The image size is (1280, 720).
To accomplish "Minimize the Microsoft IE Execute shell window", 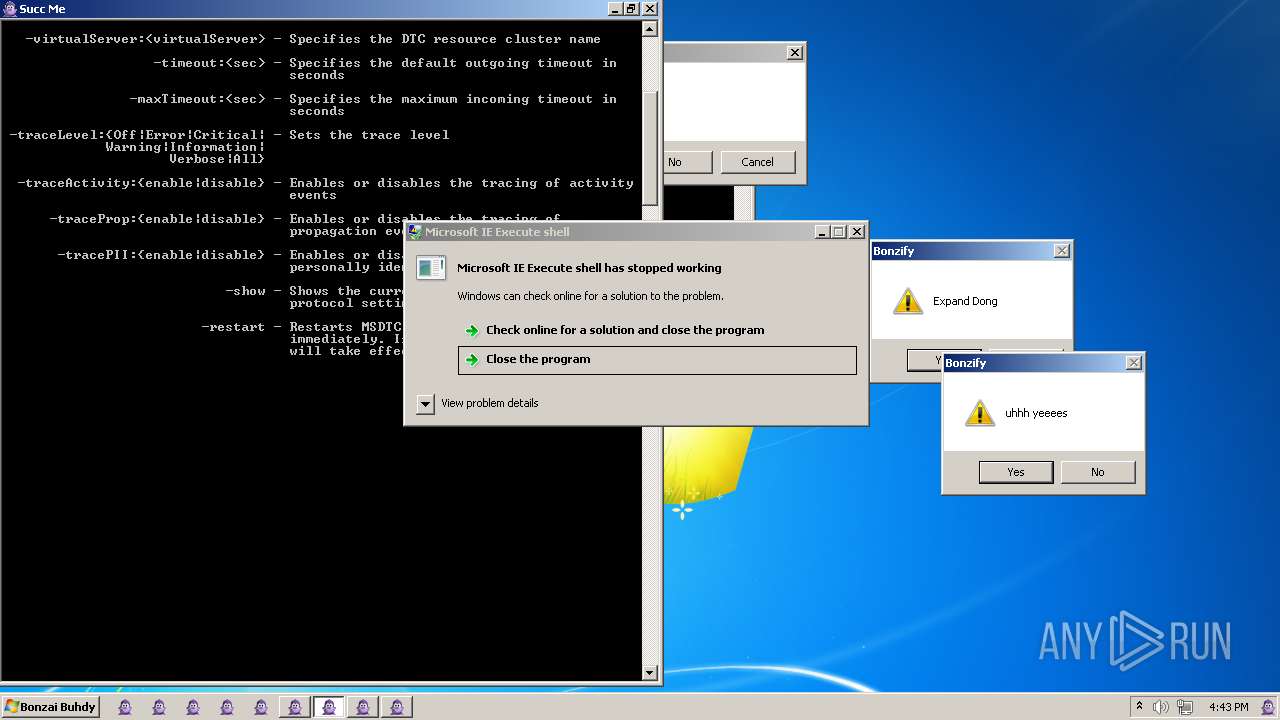I will 822,231.
